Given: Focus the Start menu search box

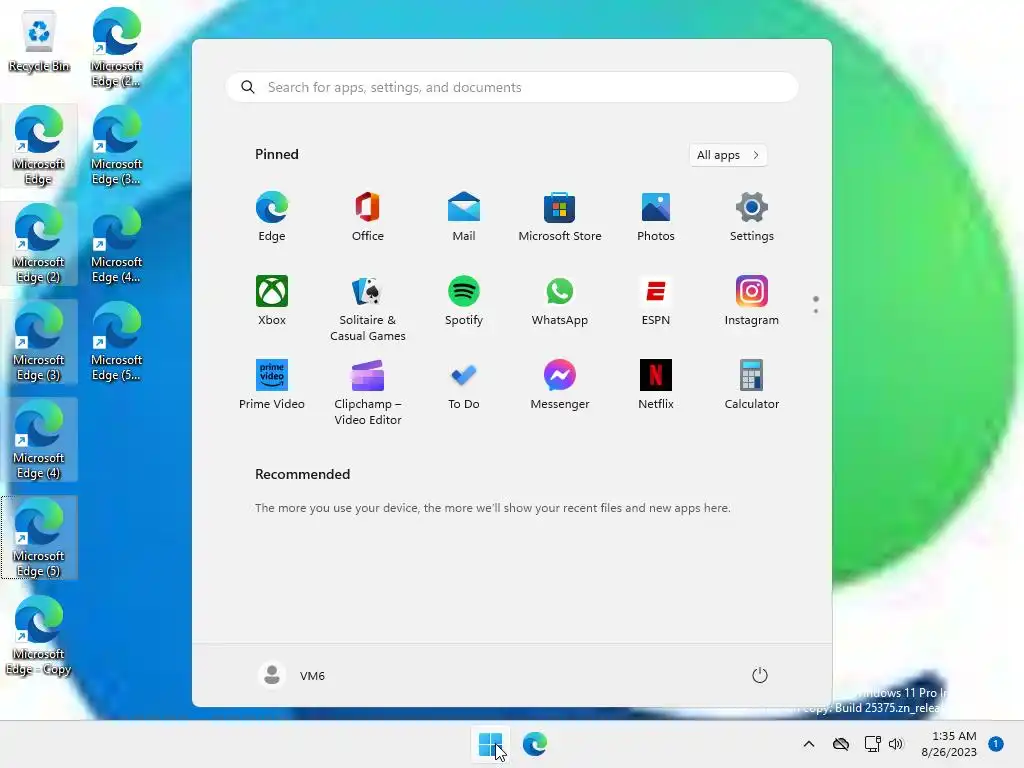Looking at the screenshot, I should [512, 87].
